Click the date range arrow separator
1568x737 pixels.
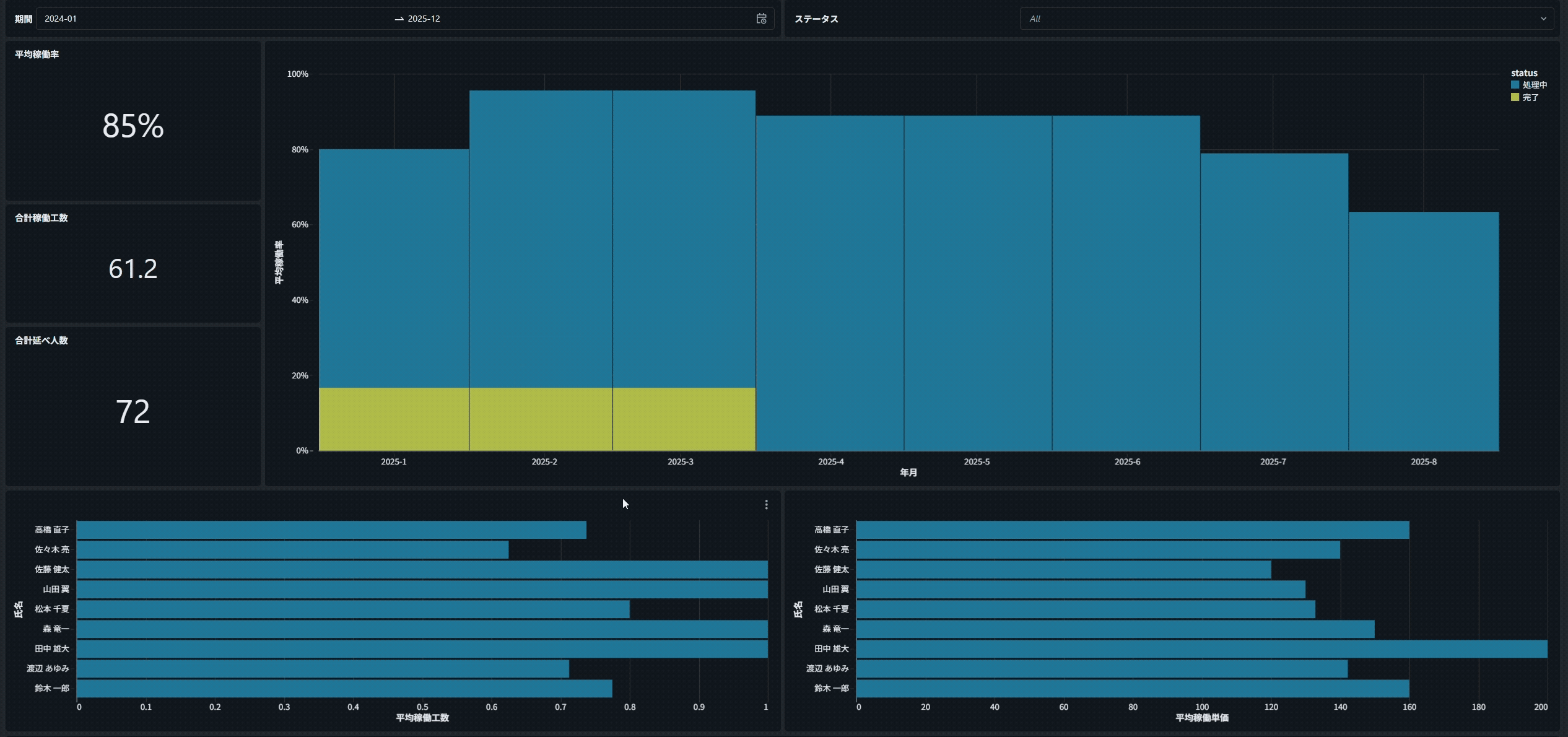pyautogui.click(x=399, y=19)
